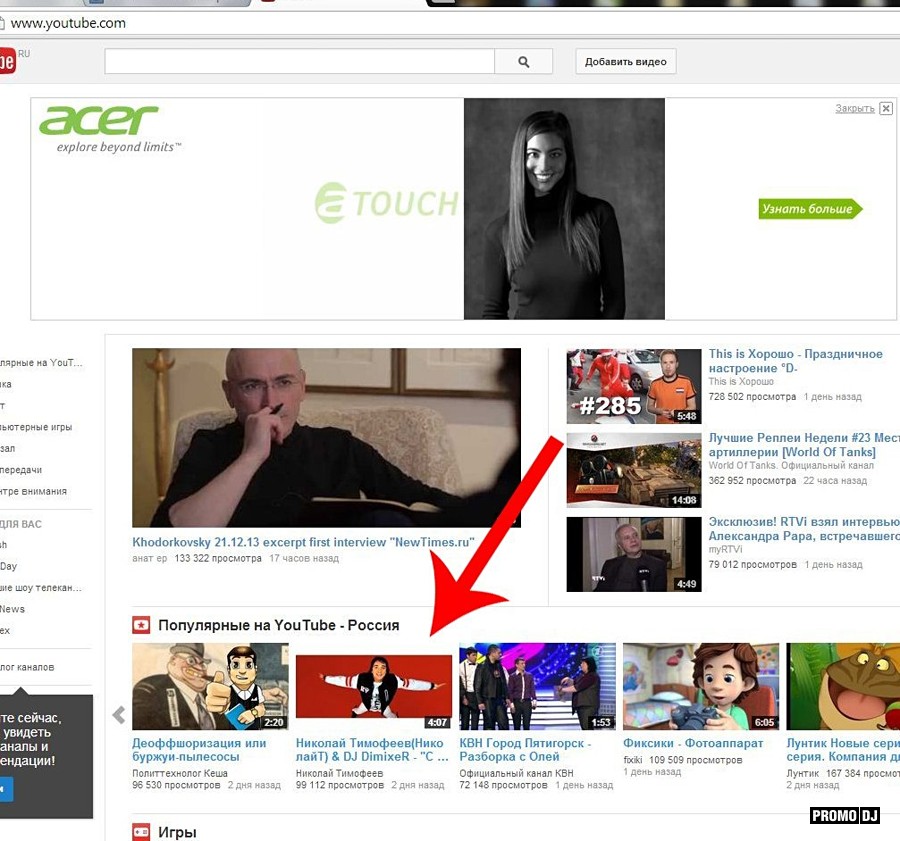Open Деоффшоризация или буржуи-пылесосы title link
900x841 pixels.
pyautogui.click(x=199, y=750)
